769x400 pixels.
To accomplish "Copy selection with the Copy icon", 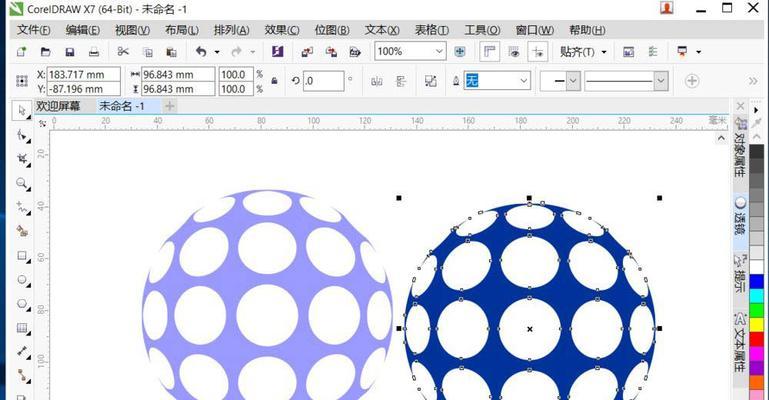I will click(148, 52).
